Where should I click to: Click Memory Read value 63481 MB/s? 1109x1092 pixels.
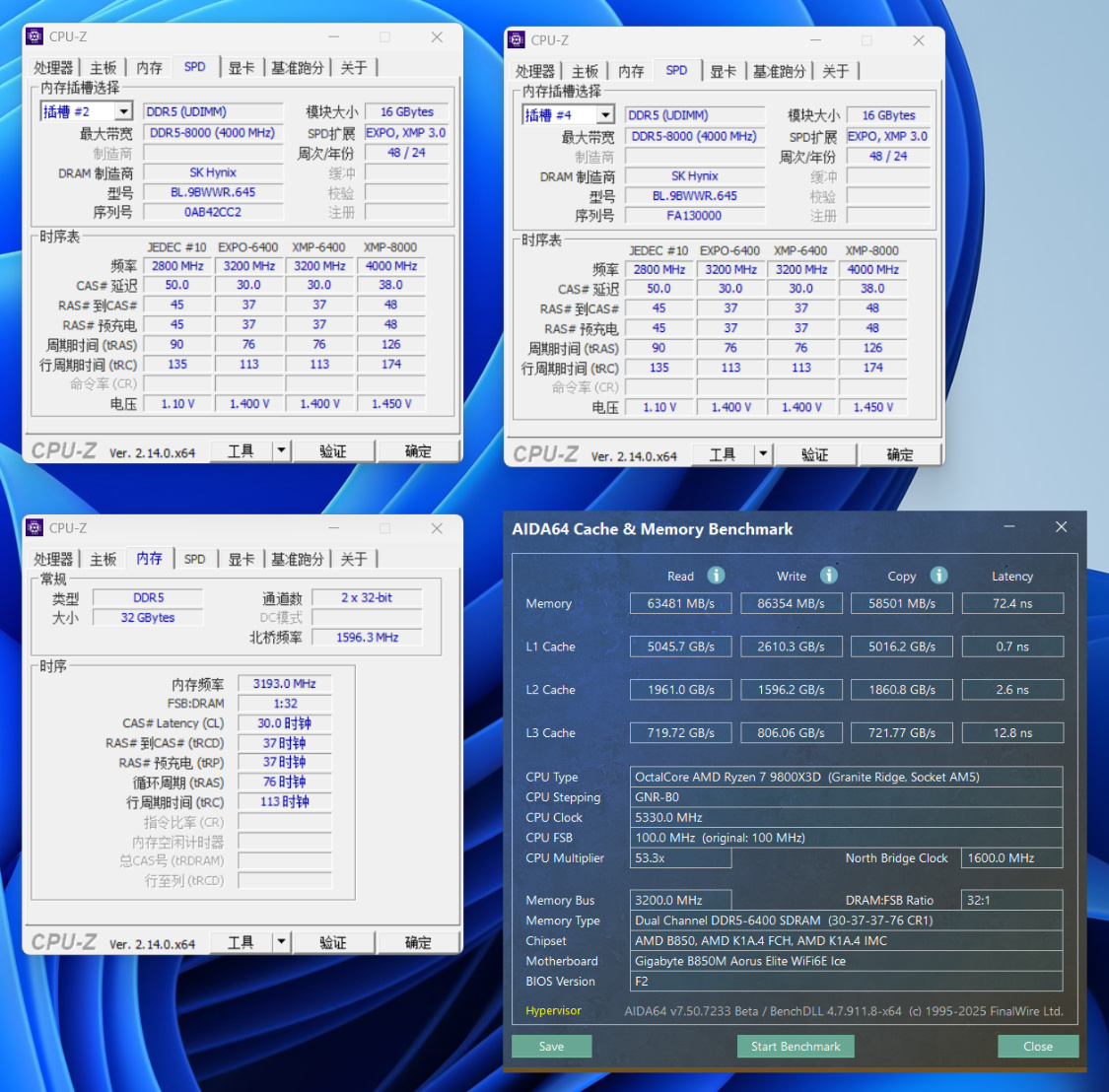pyautogui.click(x=680, y=603)
